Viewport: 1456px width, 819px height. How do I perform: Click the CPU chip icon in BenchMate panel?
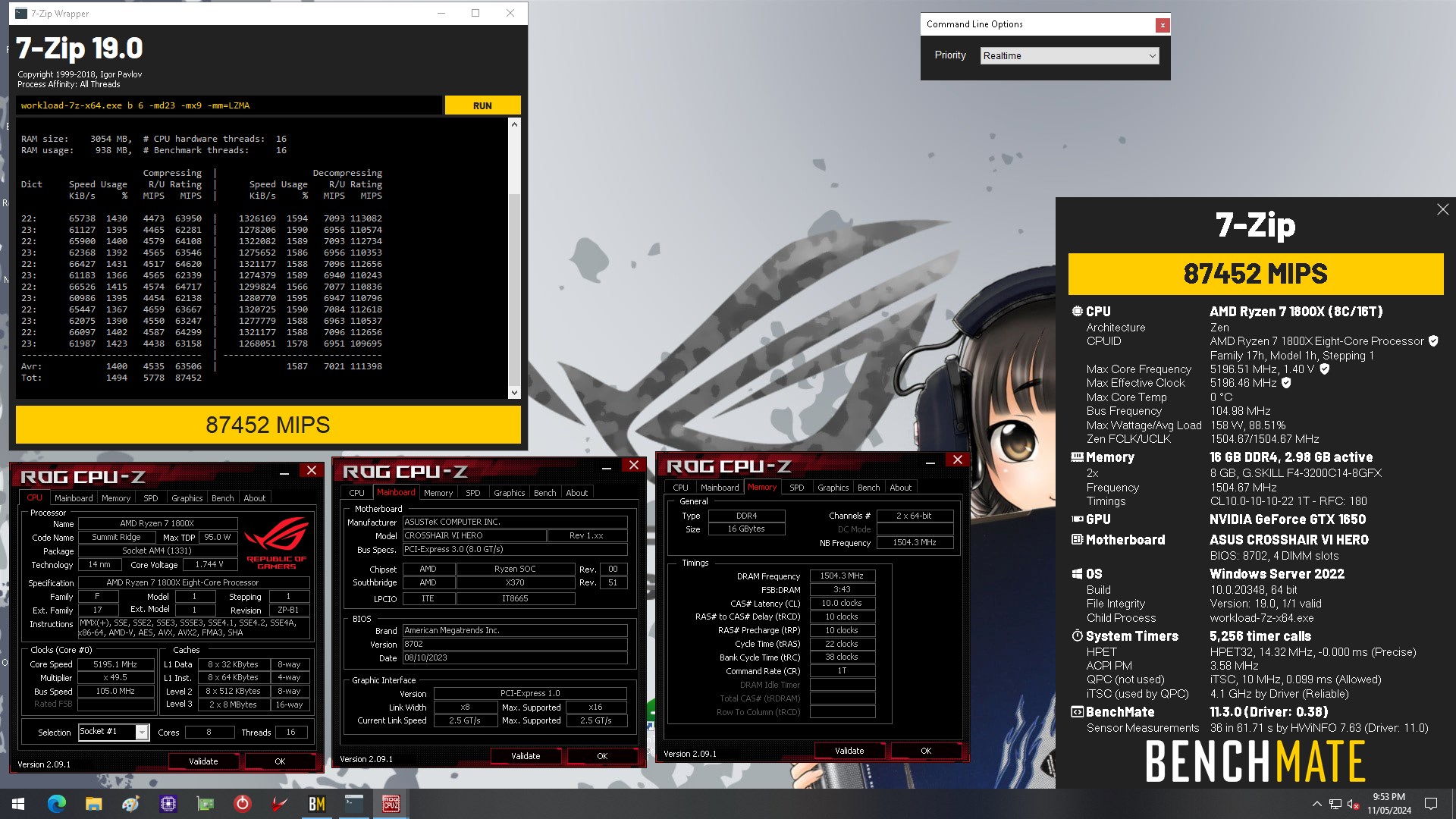coord(1077,311)
